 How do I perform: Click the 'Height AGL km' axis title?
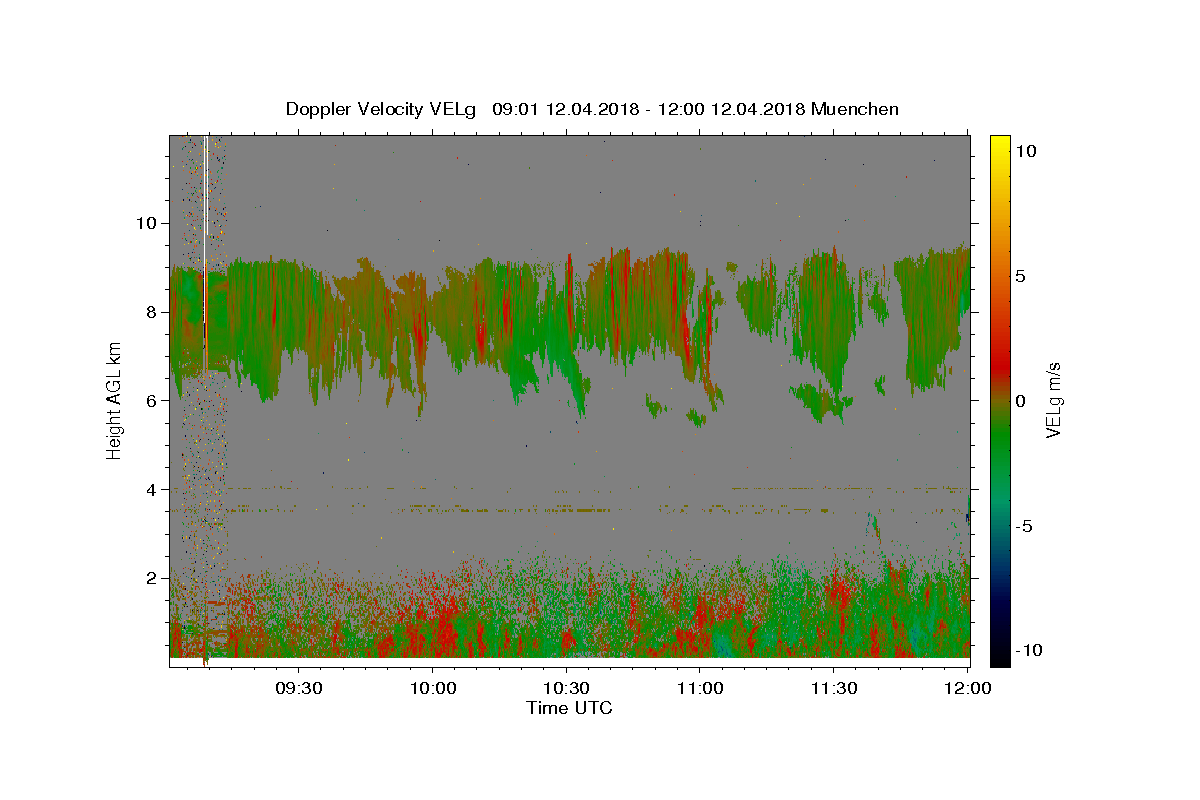tap(114, 400)
